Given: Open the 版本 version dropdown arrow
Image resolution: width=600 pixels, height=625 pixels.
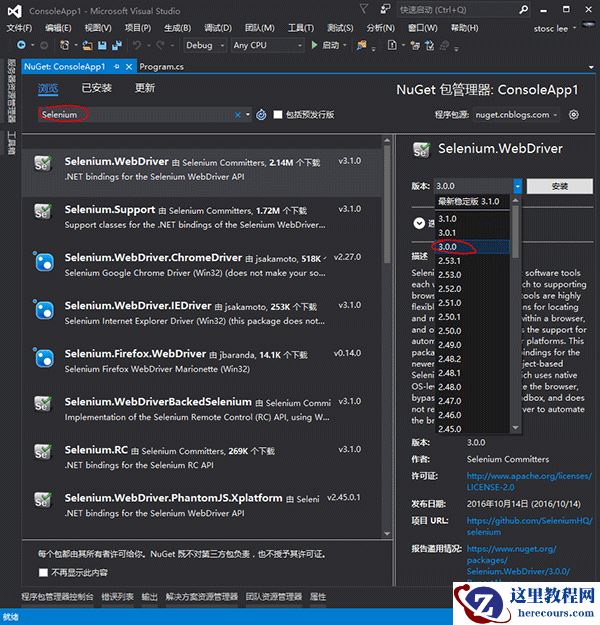Looking at the screenshot, I should coord(517,186).
